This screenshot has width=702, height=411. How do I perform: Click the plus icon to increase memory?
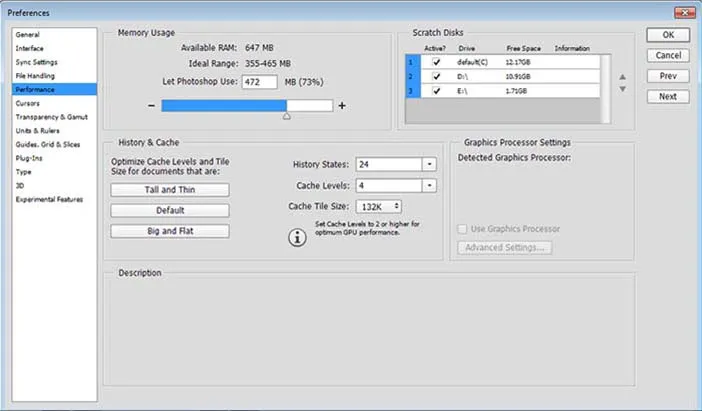tap(342, 106)
